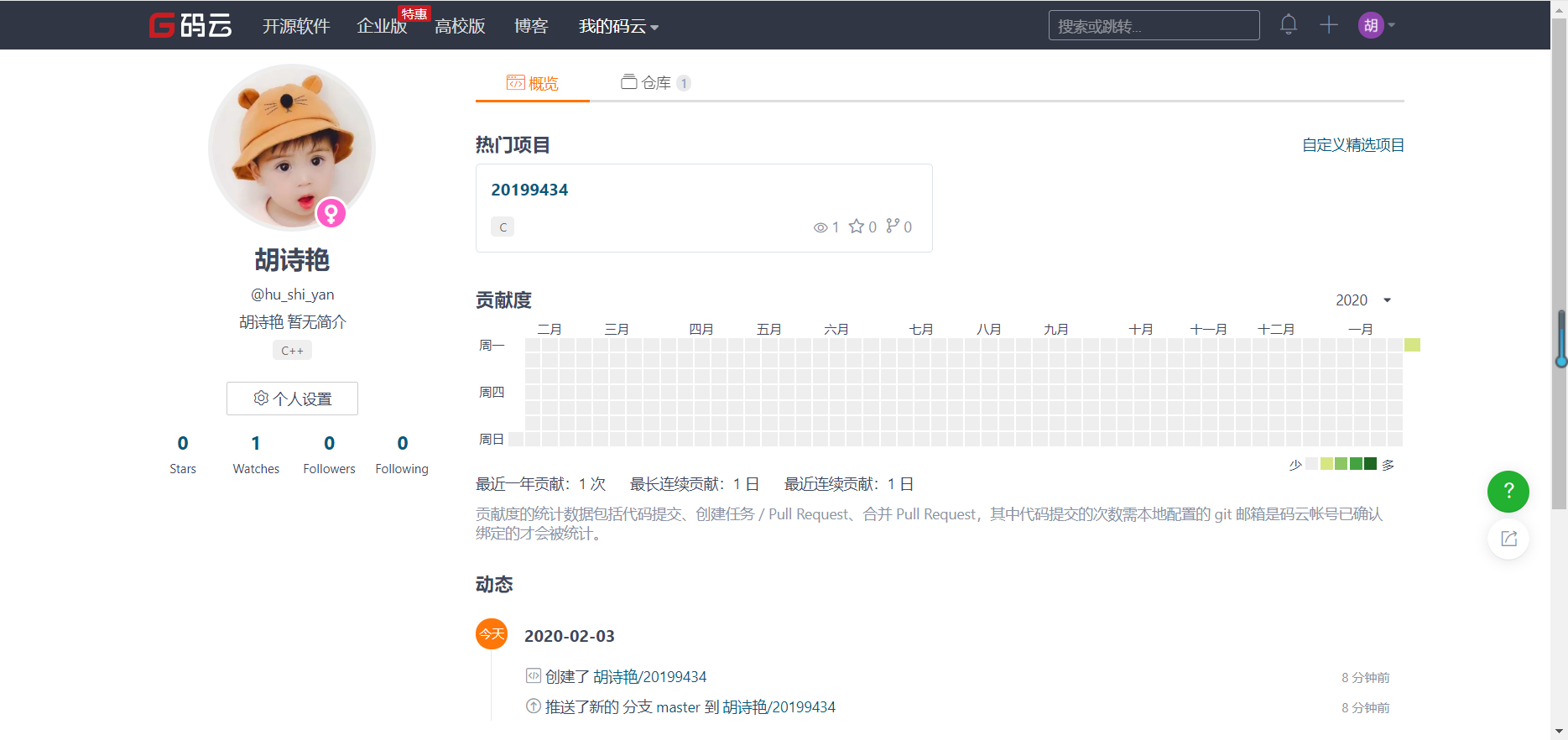This screenshot has width=1568, height=740.
Task: Click the code icon beside 创建了 entry
Action: [534, 675]
